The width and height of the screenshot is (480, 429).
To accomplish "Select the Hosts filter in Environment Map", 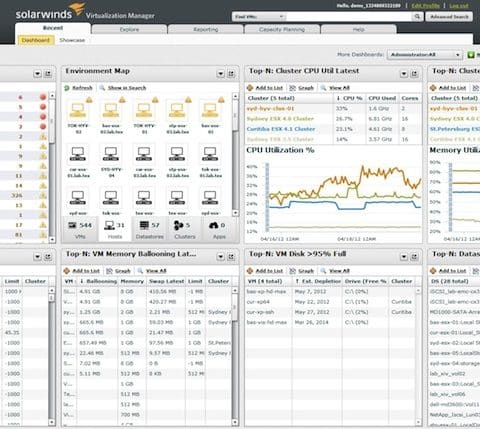I will tap(115, 229).
